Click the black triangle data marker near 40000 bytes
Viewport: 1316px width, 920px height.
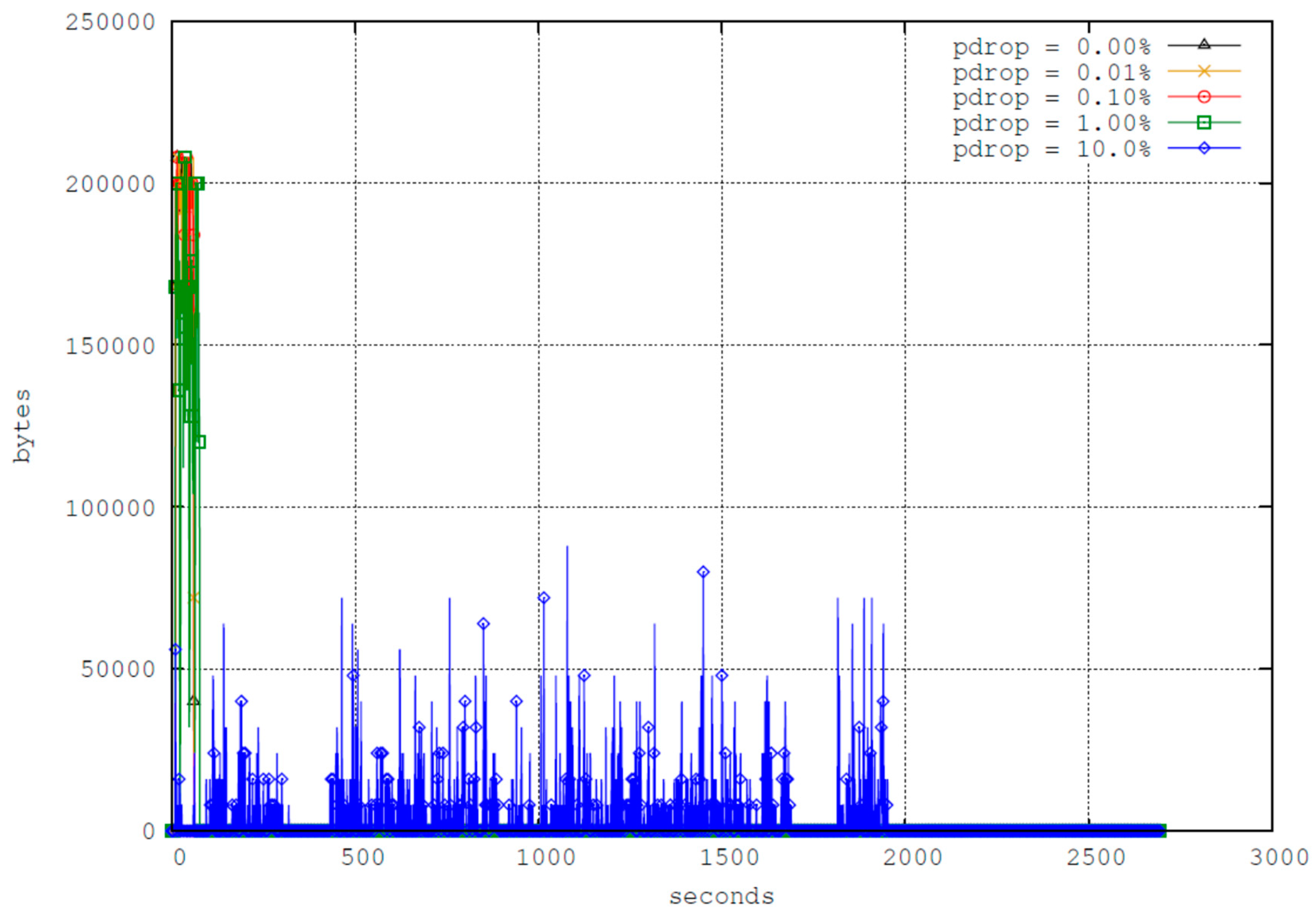(x=194, y=701)
